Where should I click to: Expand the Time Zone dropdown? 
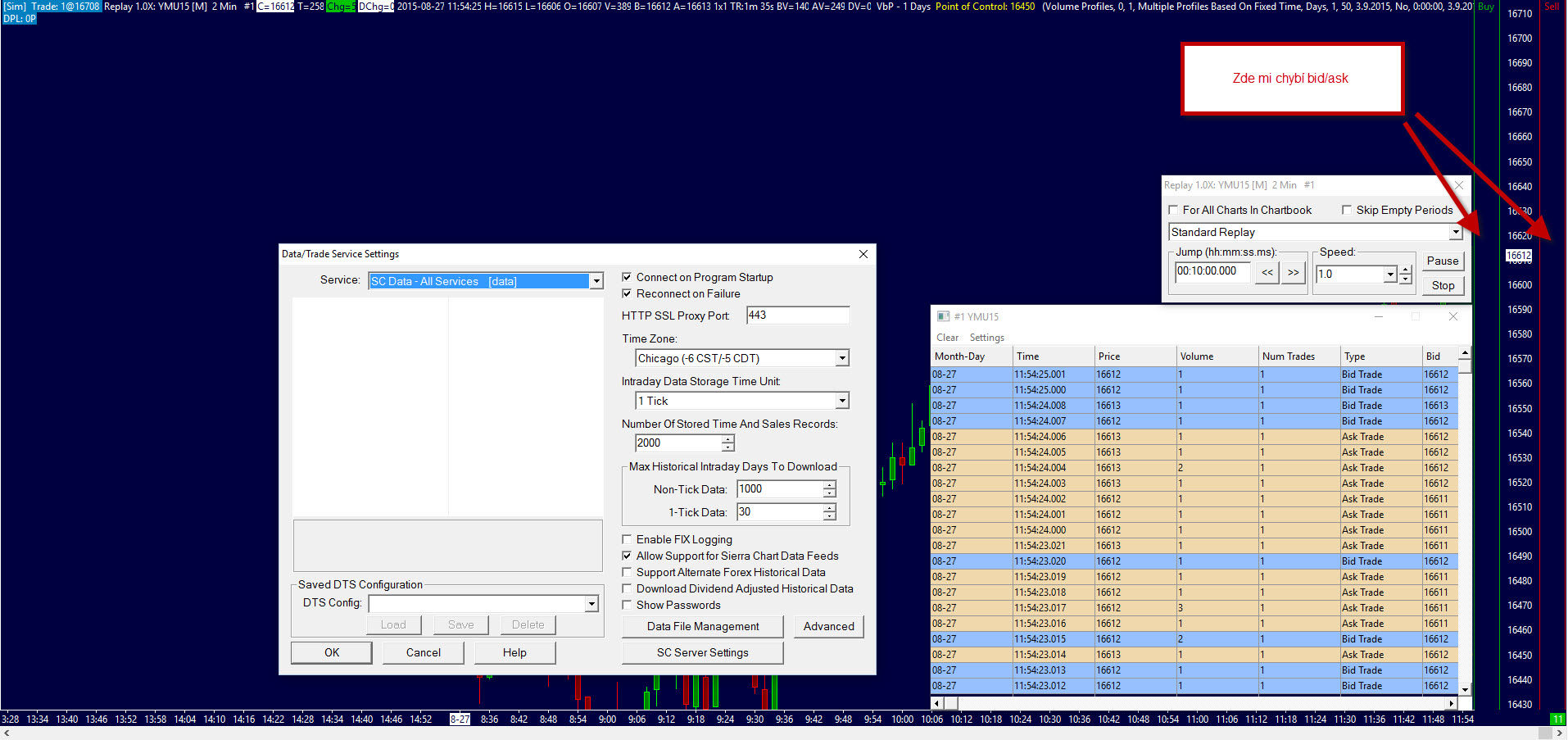(x=841, y=358)
